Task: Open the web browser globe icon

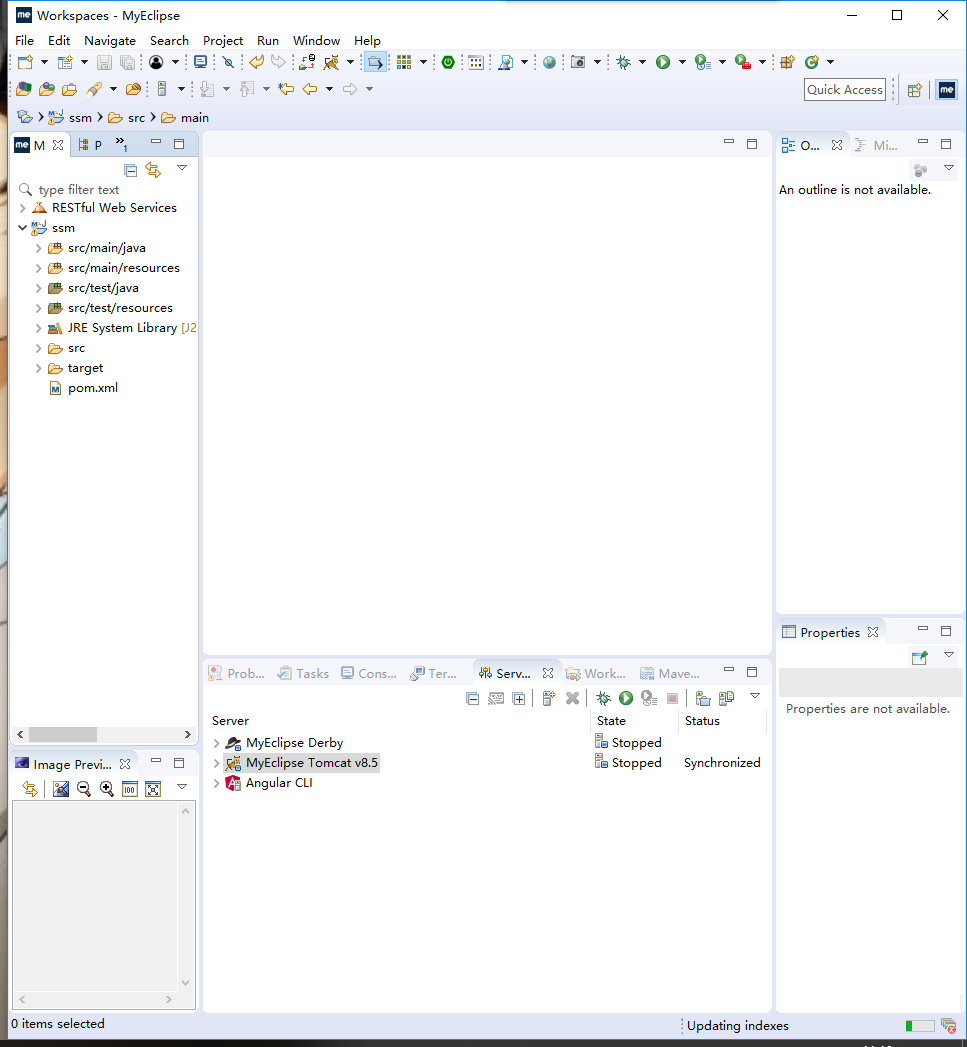Action: click(x=549, y=62)
